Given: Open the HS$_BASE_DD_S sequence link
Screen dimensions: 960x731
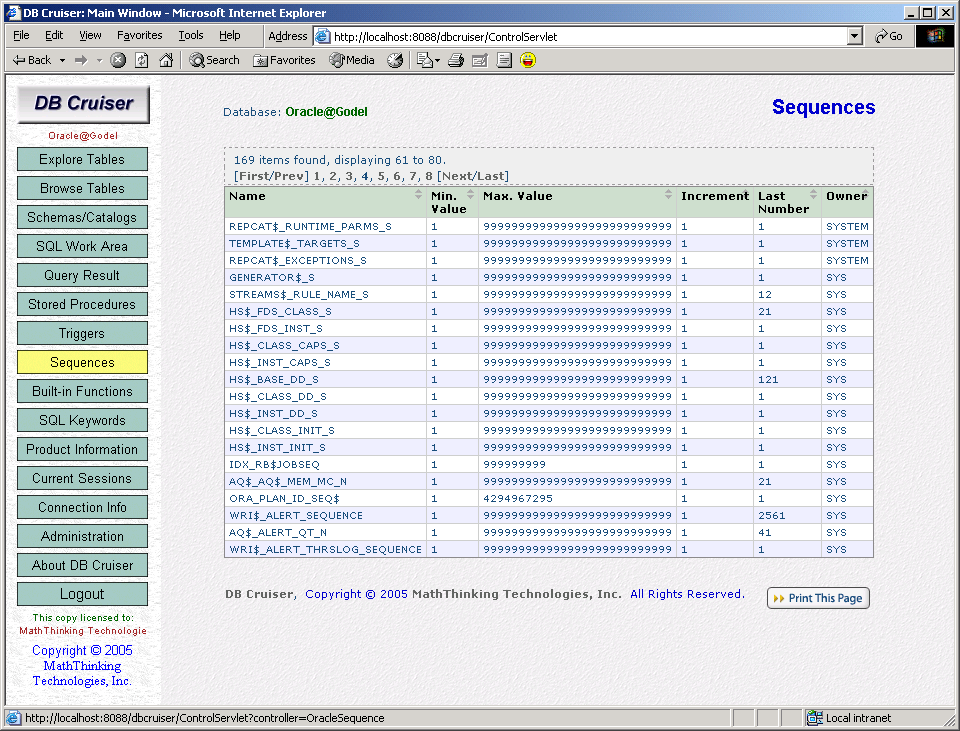Looking at the screenshot, I should pos(273,380).
